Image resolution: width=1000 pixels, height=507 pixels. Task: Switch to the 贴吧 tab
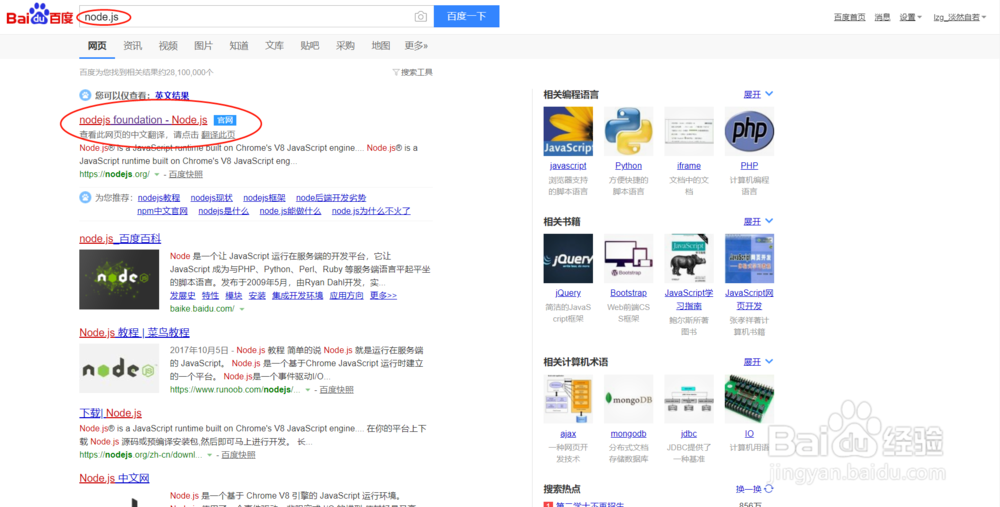point(310,46)
